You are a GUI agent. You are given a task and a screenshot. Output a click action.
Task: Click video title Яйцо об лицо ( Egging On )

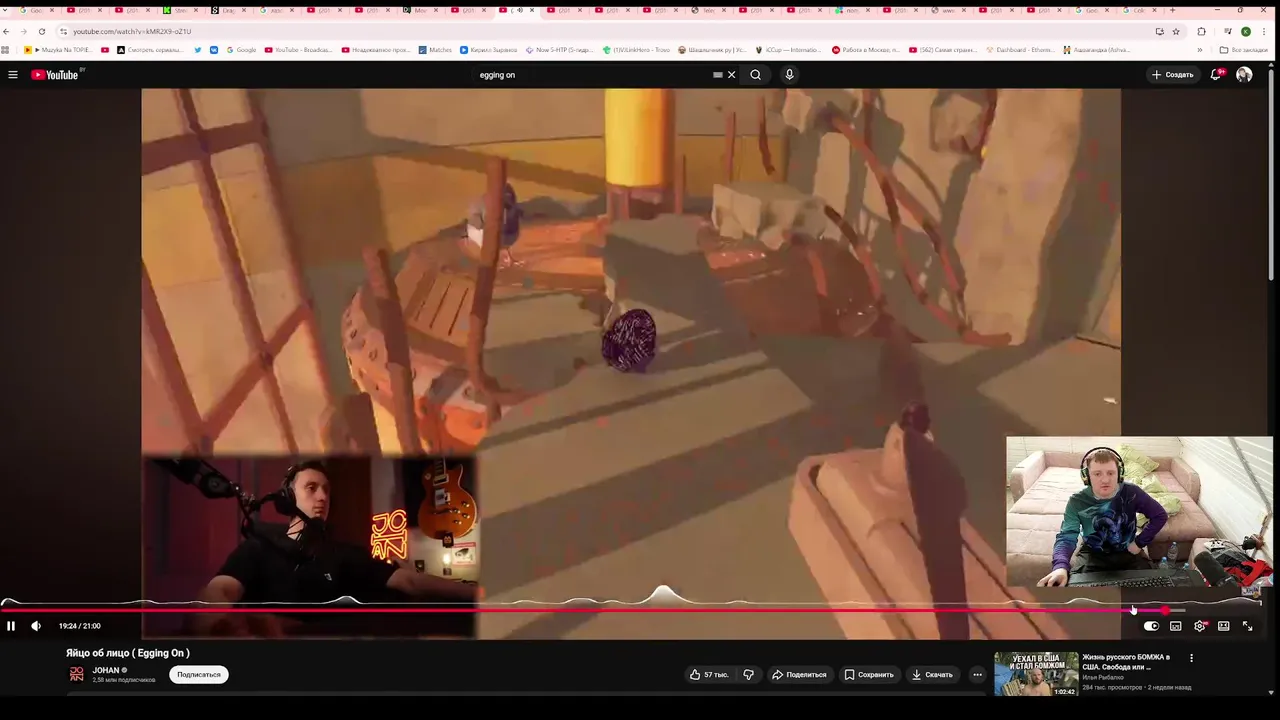128,653
